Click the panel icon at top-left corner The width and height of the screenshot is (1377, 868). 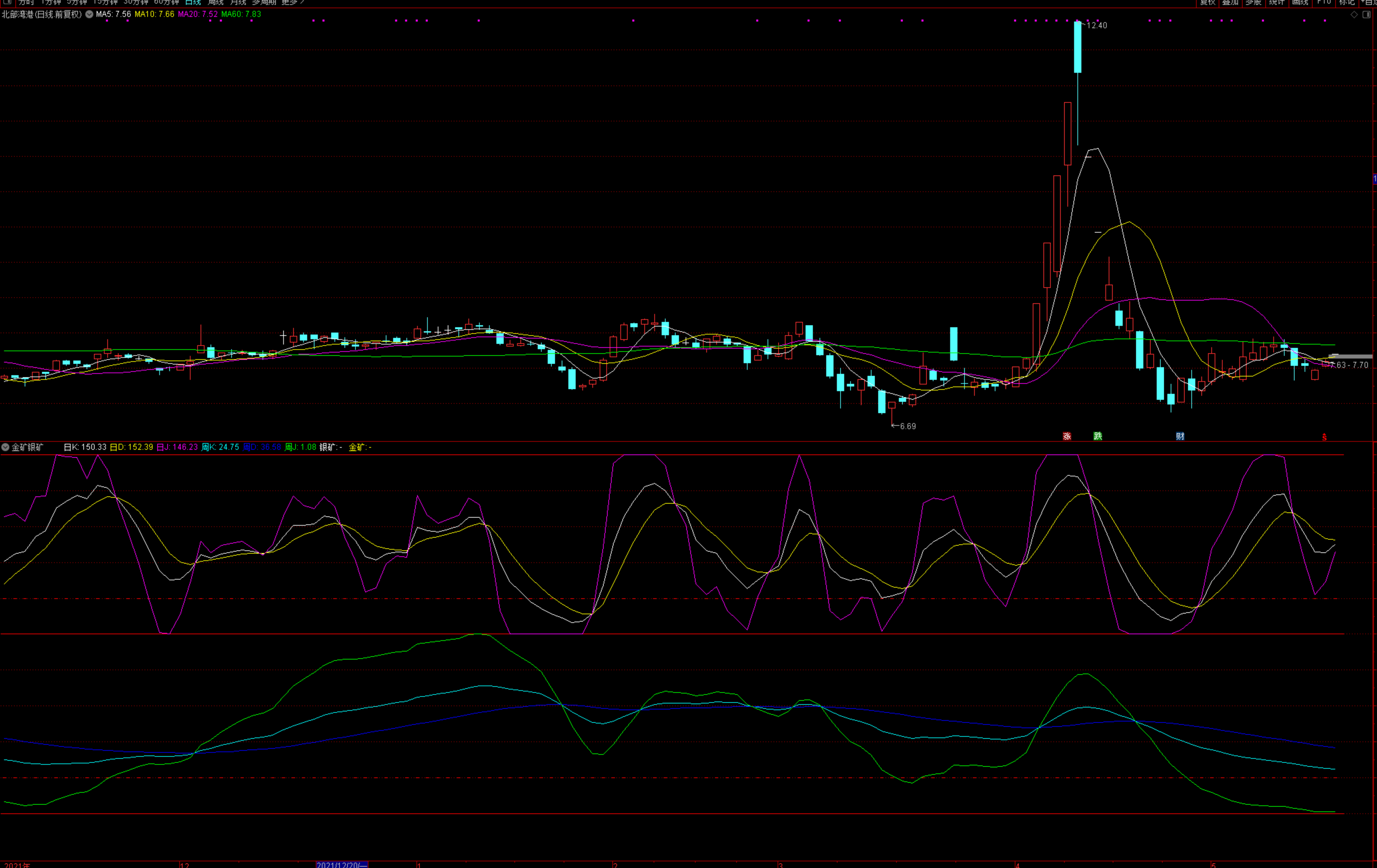pyautogui.click(x=8, y=2)
